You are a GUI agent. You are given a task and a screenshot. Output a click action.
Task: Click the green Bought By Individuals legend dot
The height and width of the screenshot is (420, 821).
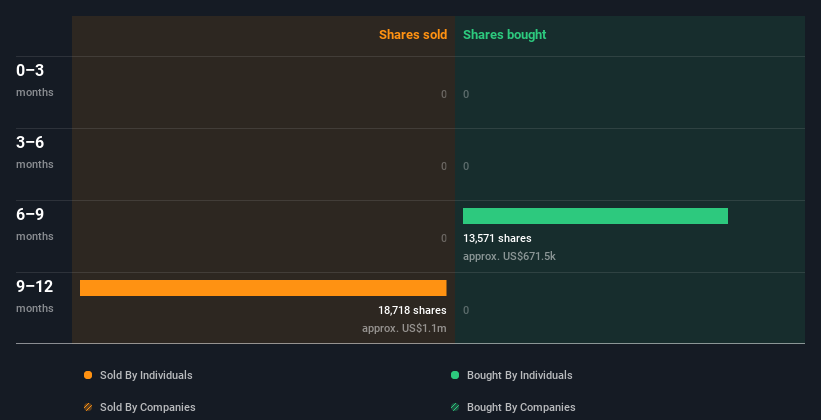coord(455,375)
